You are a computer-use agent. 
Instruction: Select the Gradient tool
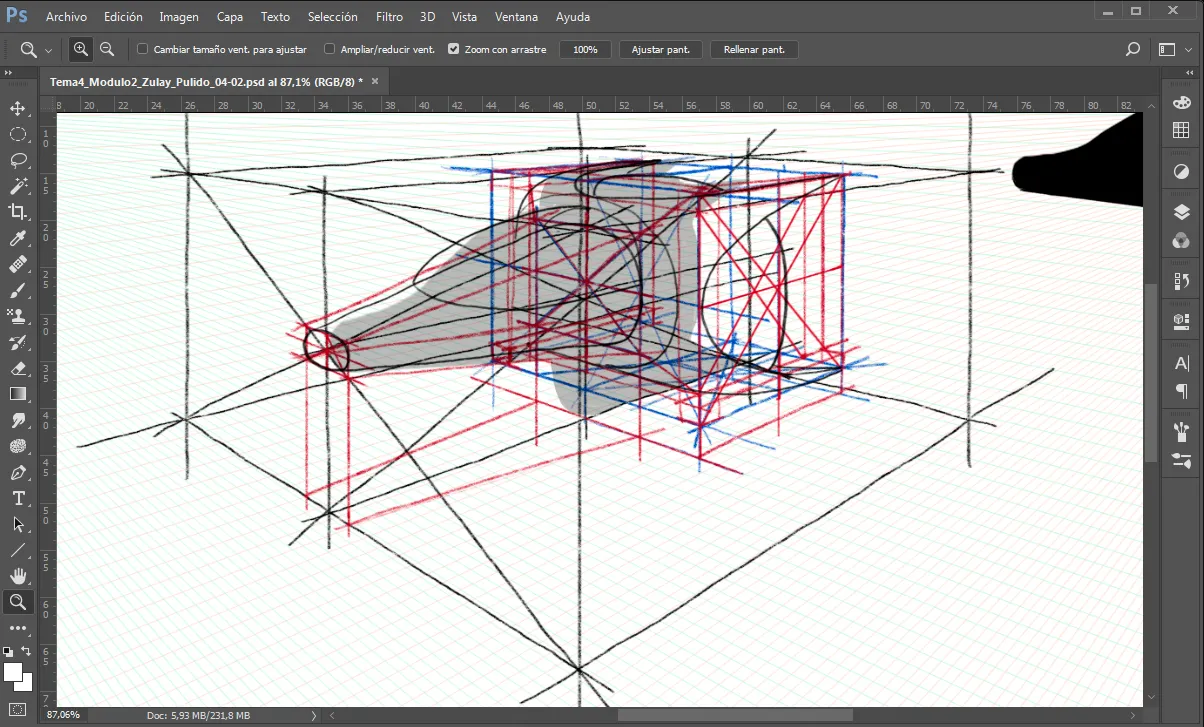[x=18, y=394]
